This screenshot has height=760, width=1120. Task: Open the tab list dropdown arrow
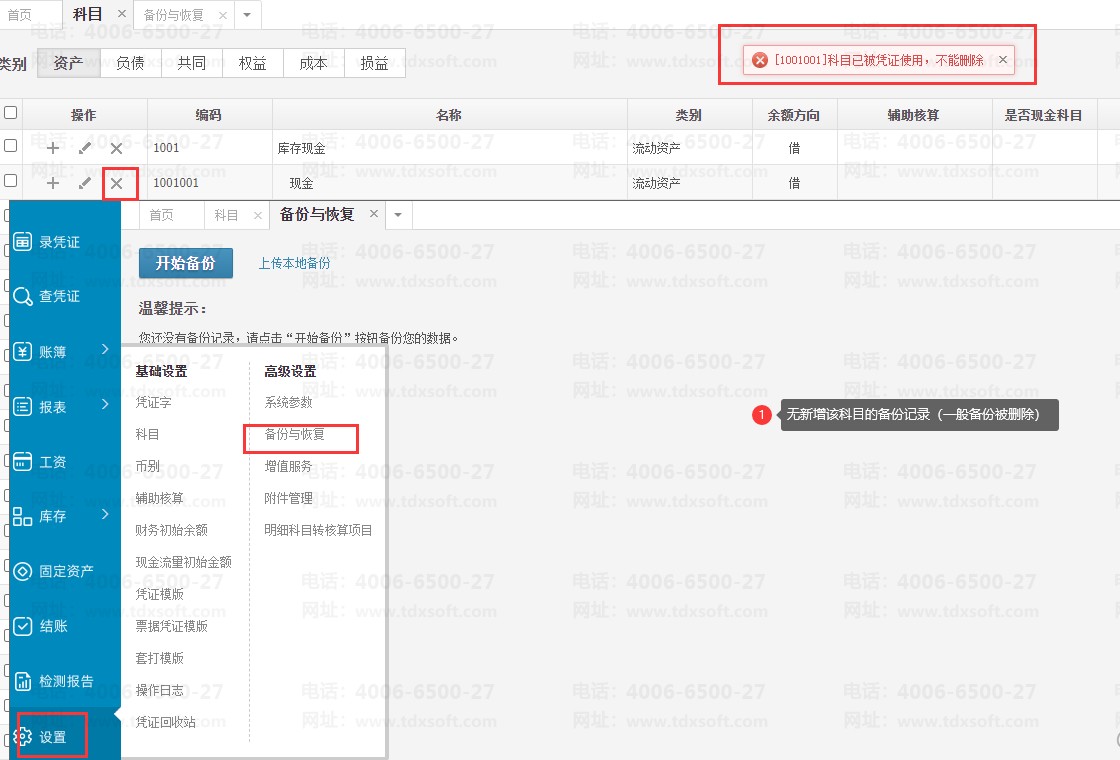[x=398, y=214]
